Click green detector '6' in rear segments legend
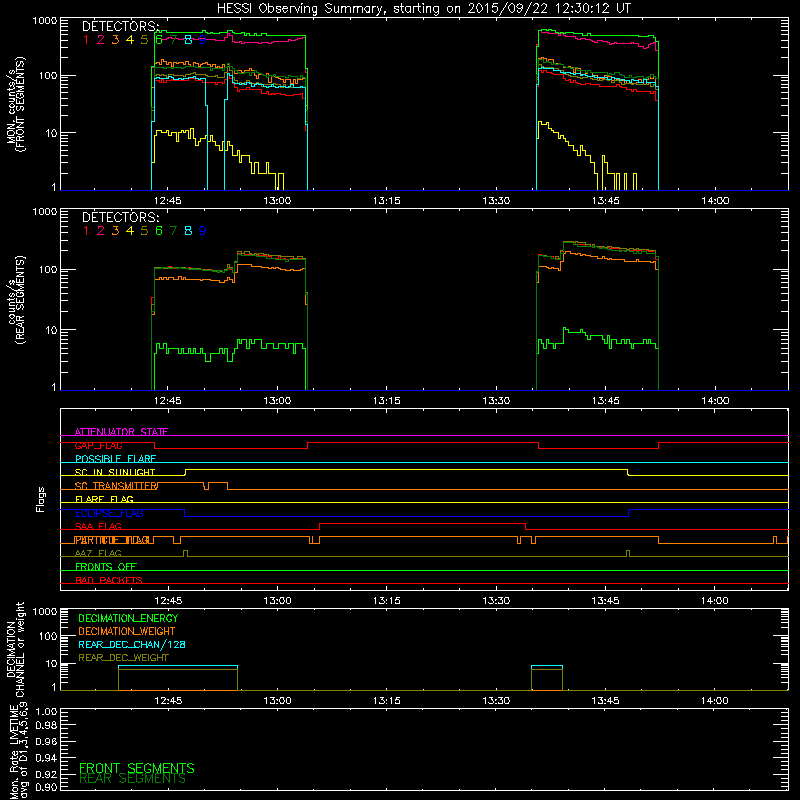The height and width of the screenshot is (800, 800). click(159, 231)
